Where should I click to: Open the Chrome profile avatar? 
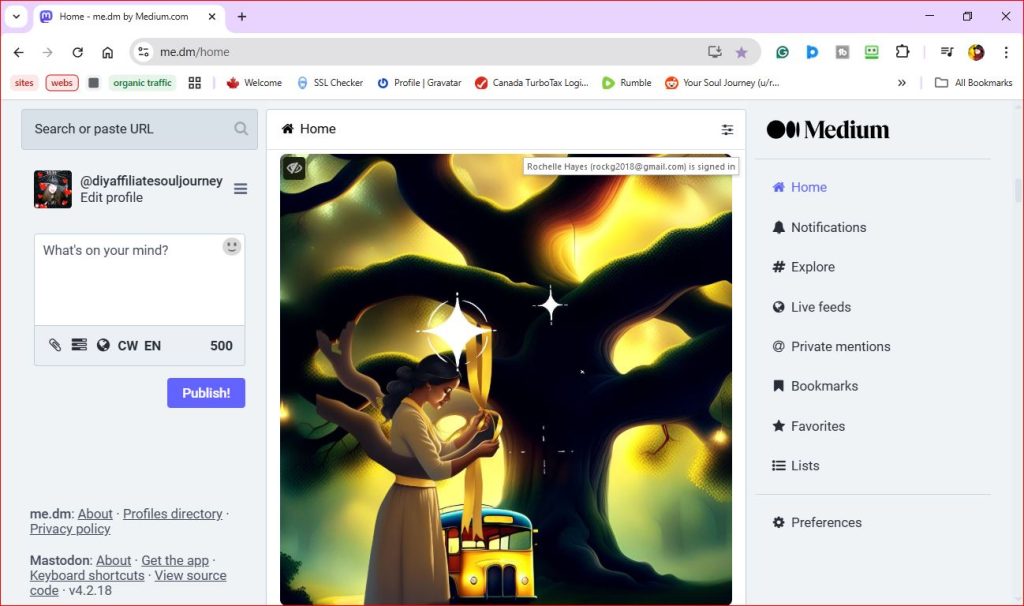(x=976, y=52)
